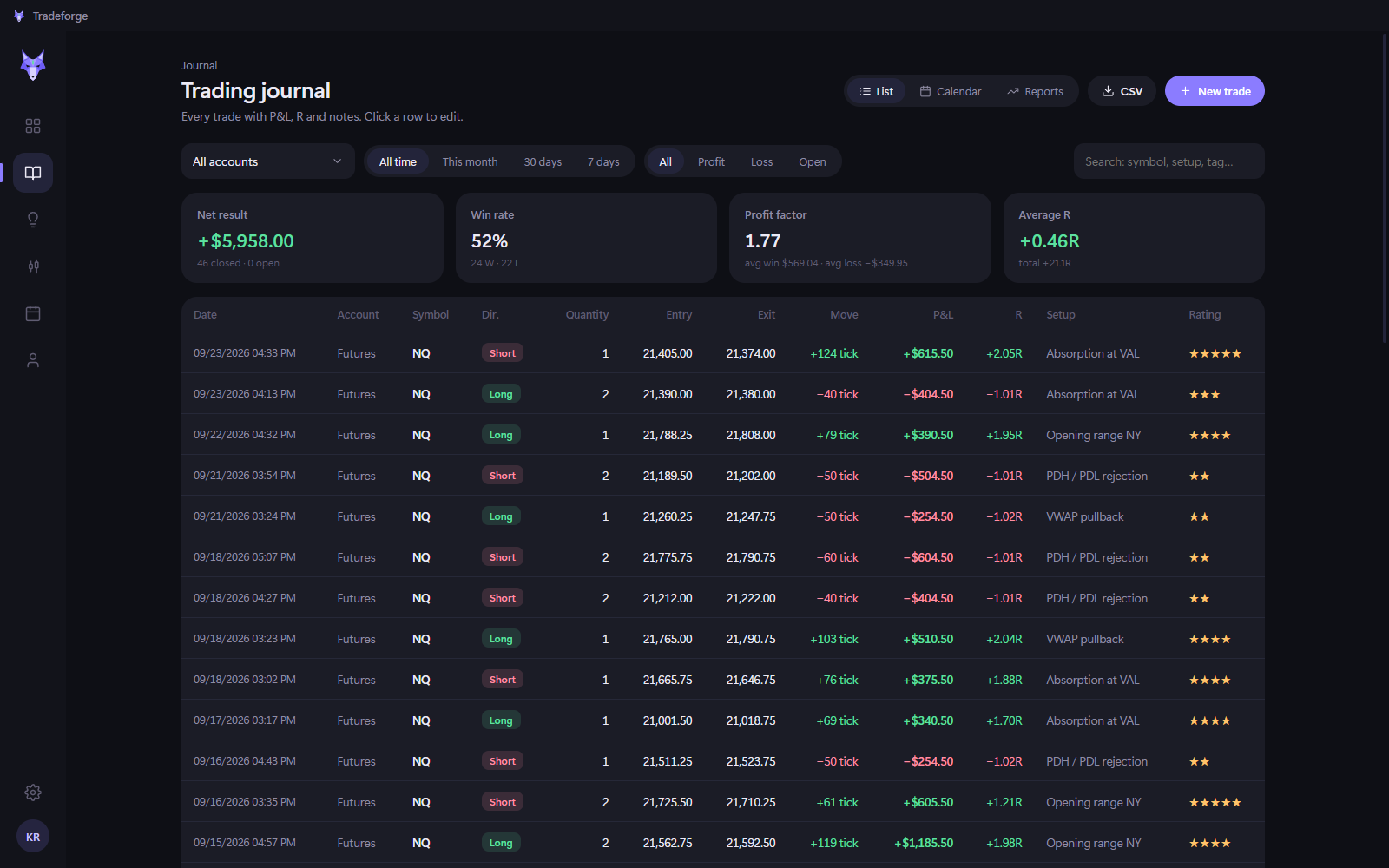Open the settings gear in sidebar
Image resolution: width=1389 pixels, height=868 pixels.
[x=33, y=792]
